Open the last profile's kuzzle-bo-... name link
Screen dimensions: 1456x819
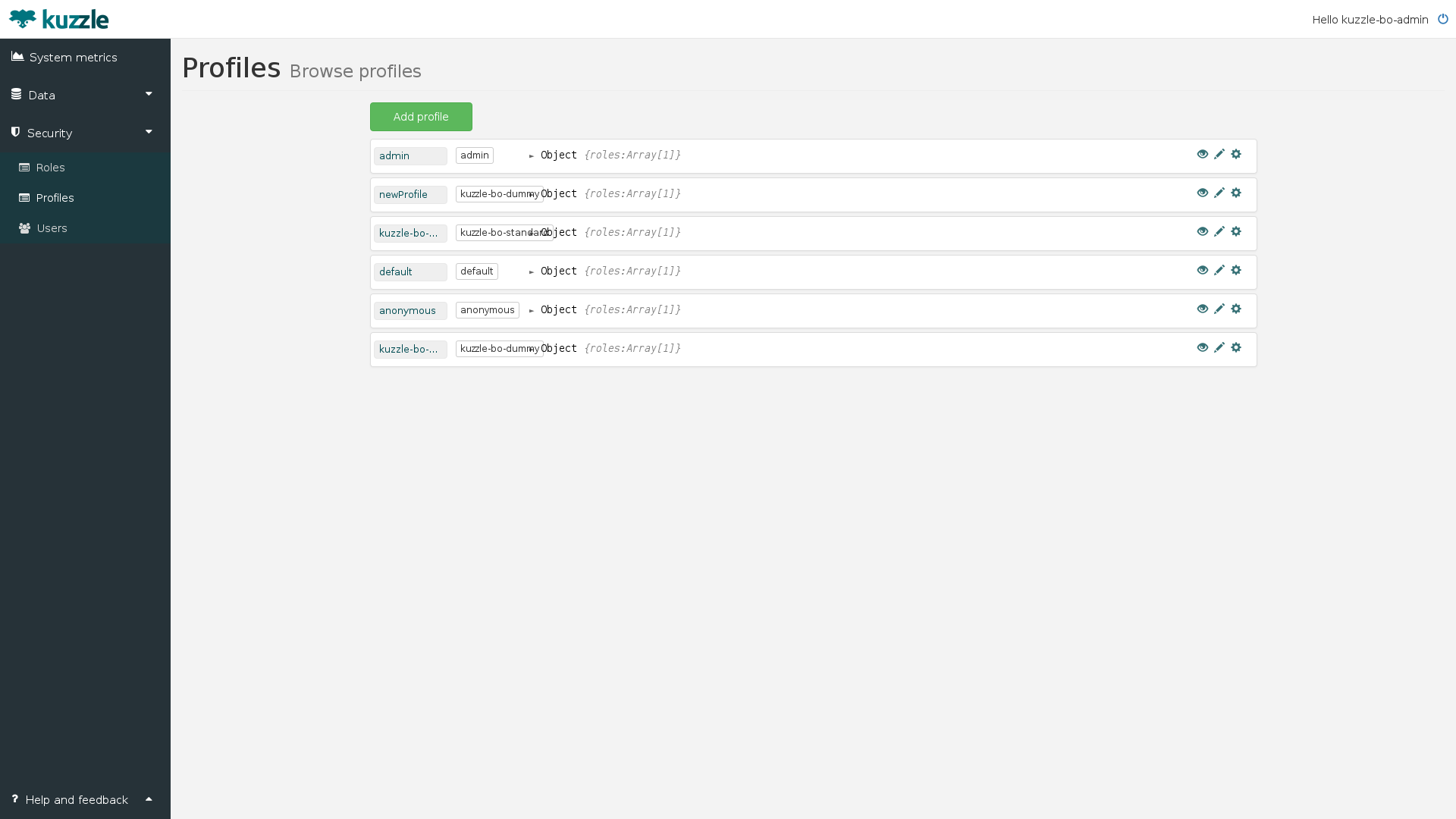point(409,350)
